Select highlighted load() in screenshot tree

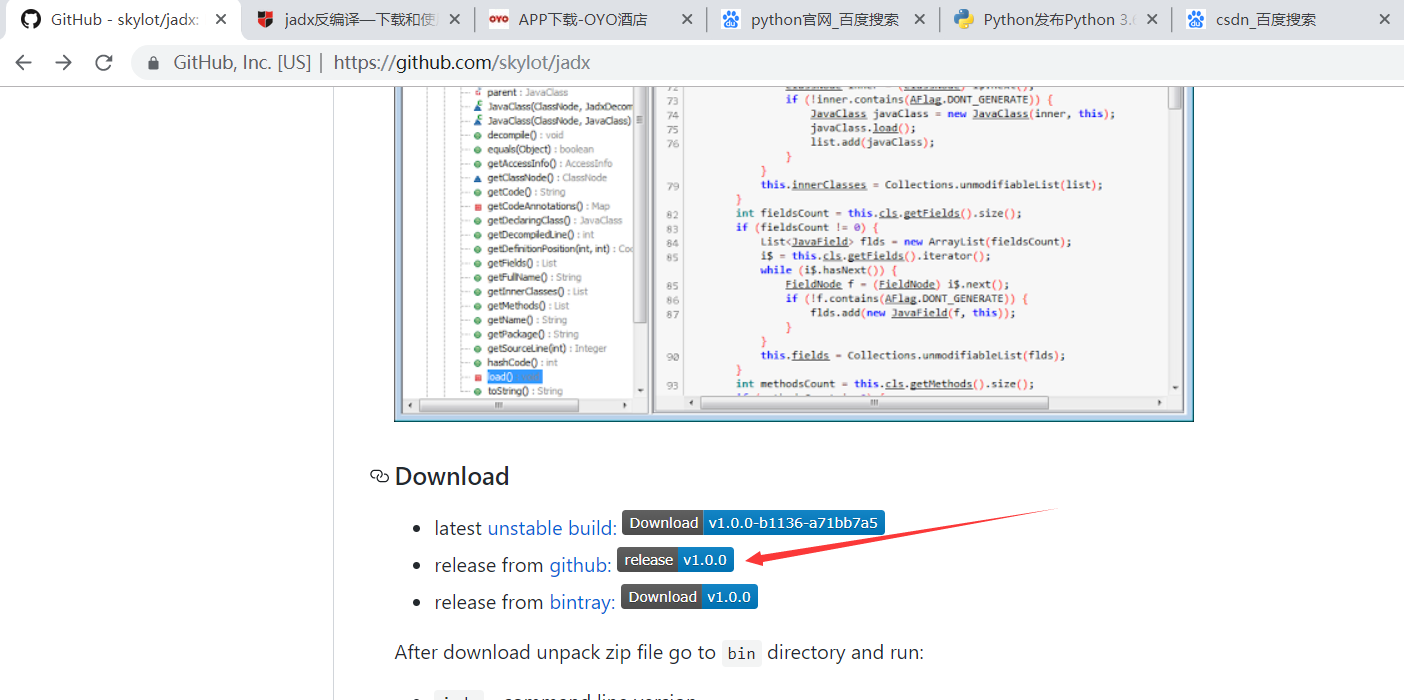(x=514, y=377)
